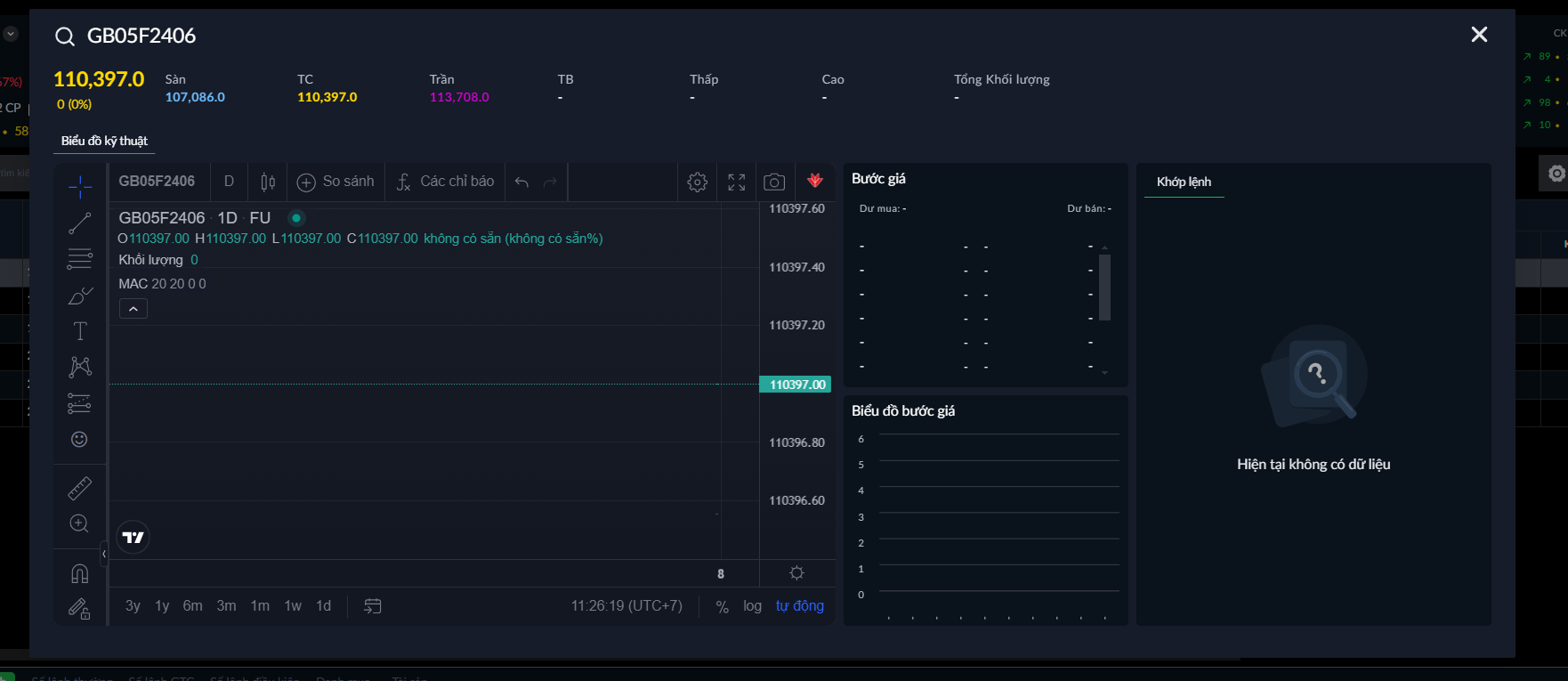Click the So sánh compare button

(335, 182)
